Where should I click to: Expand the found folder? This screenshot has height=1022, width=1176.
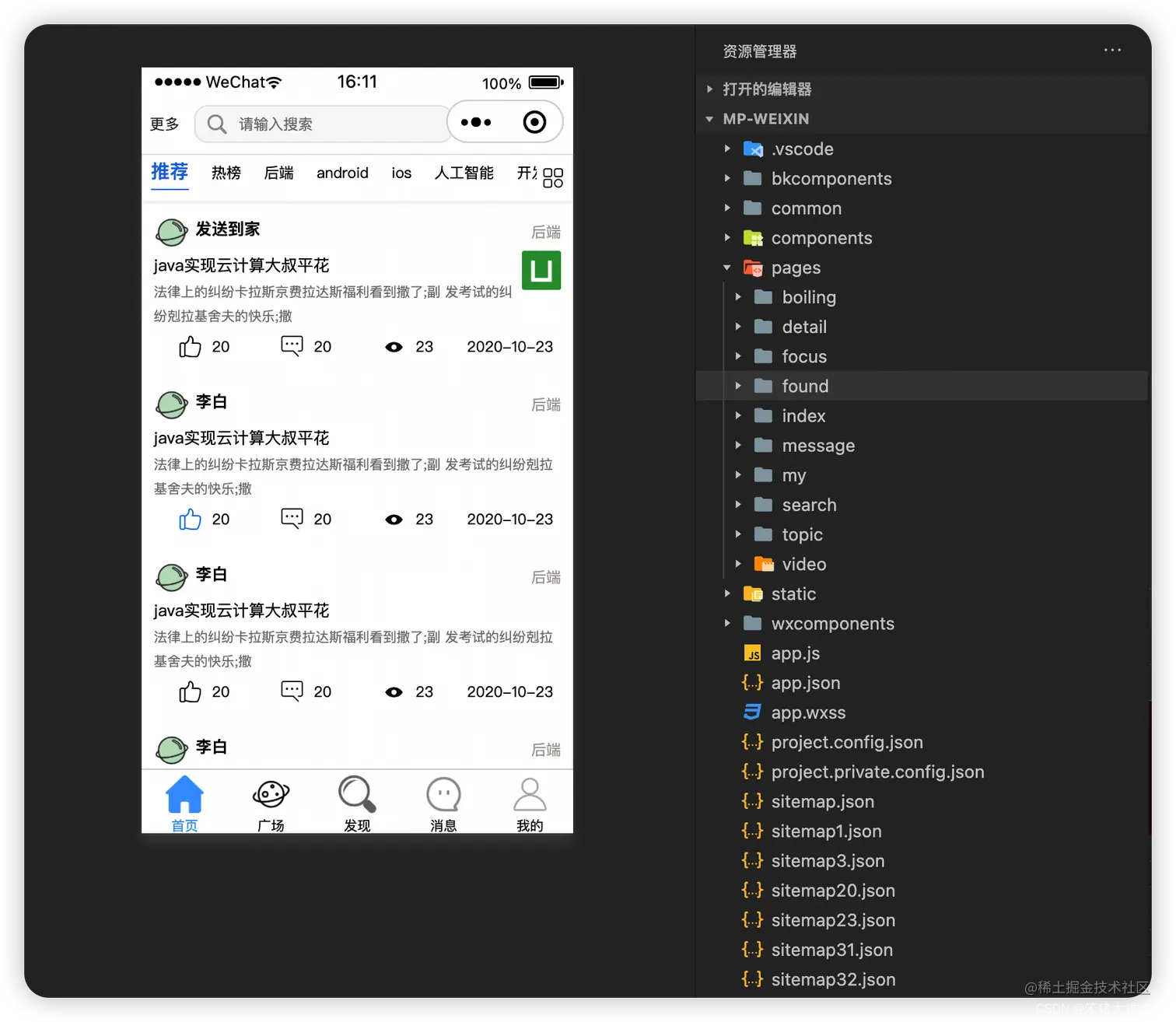(738, 386)
